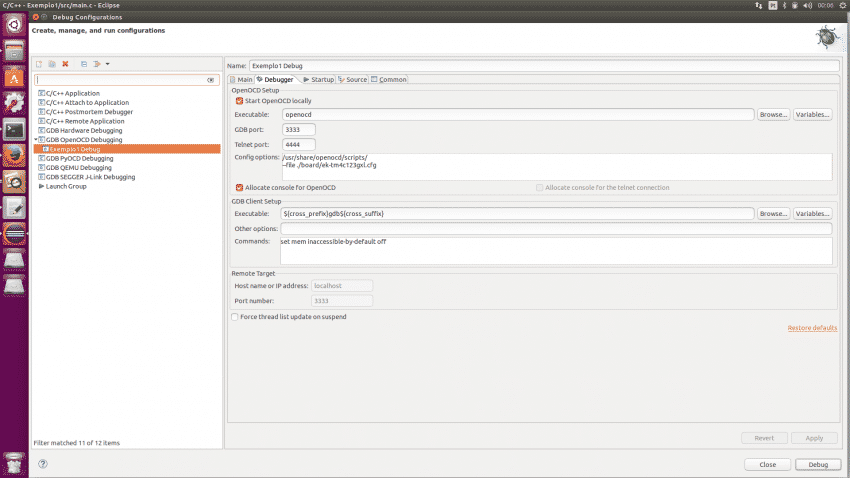The image size is (850, 478).
Task: Select GDB SEGGER J-Link Debugging entry
Action: coord(90,177)
